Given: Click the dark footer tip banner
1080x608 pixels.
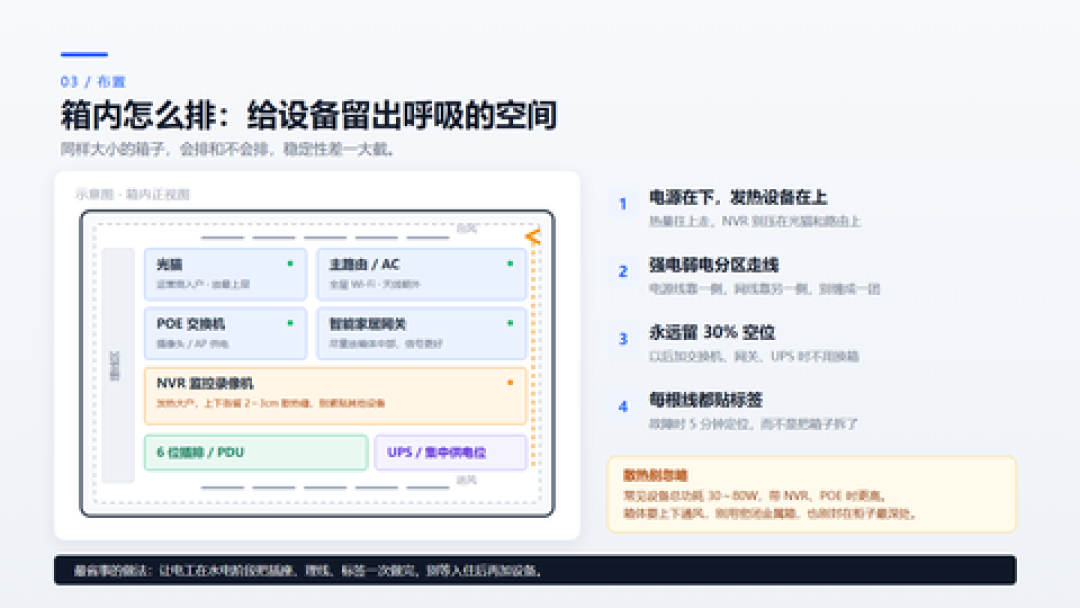Looking at the screenshot, I should pyautogui.click(x=535, y=570).
